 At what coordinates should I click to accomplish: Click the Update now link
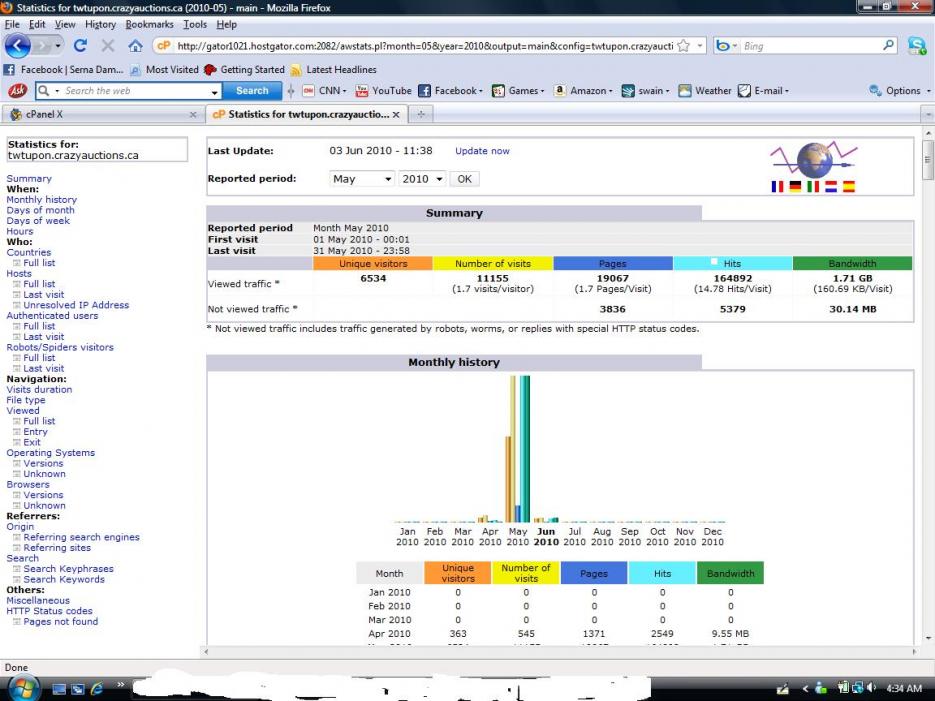[482, 151]
